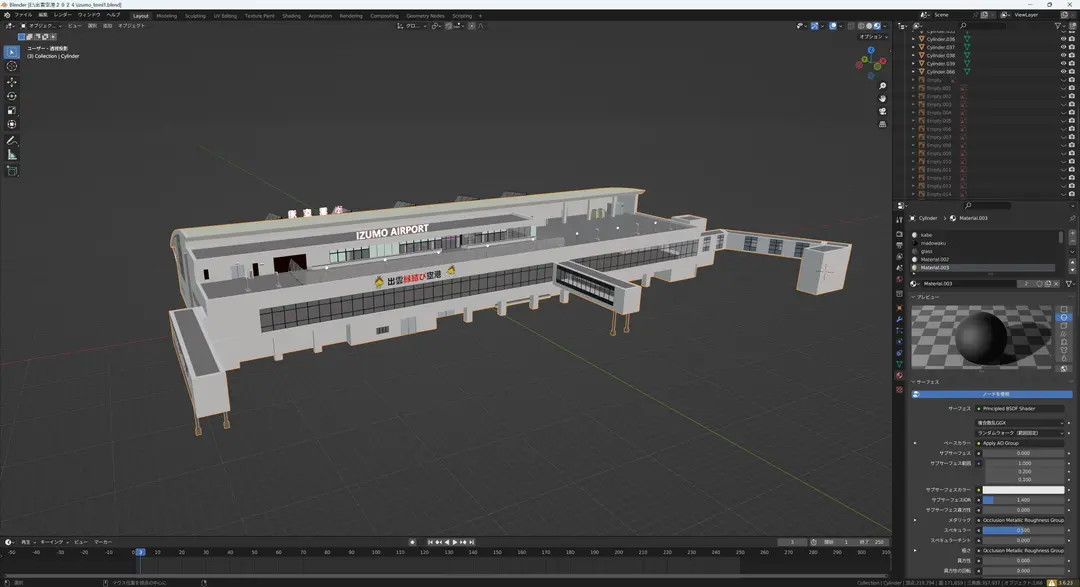Viewport: 1080px width, 587px height.
Task: Show Empty.001 with its eye icon
Action: (1063, 88)
